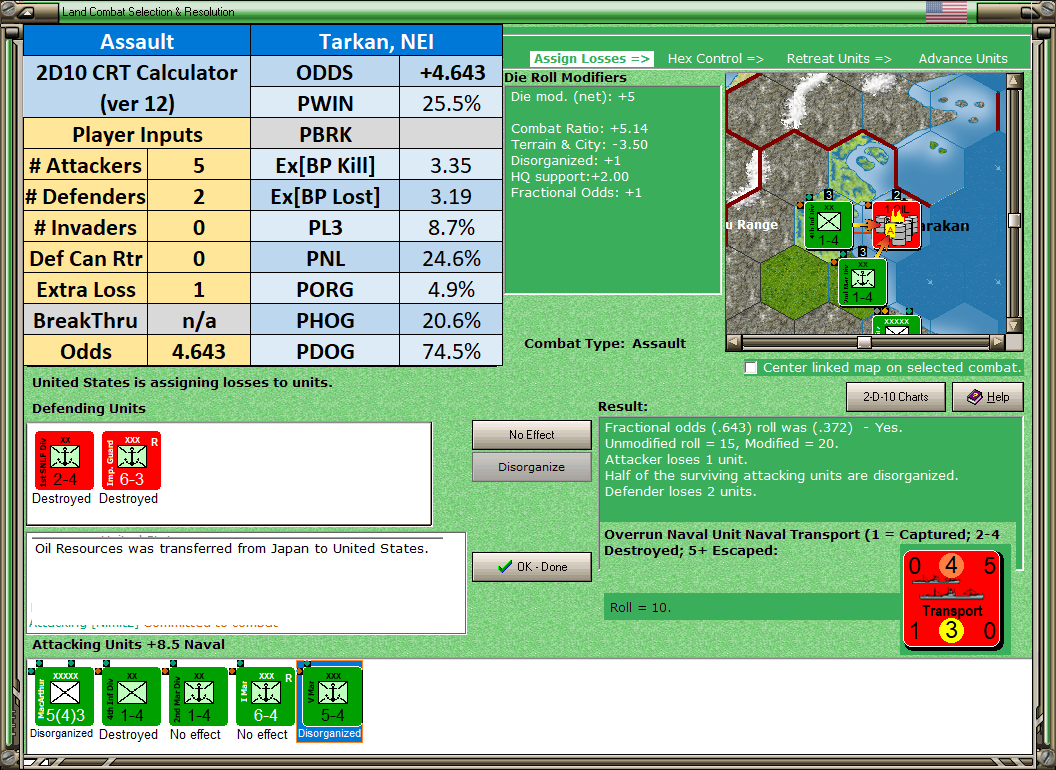Click map scrollbar left arrow
The image size is (1056, 770).
(x=734, y=342)
